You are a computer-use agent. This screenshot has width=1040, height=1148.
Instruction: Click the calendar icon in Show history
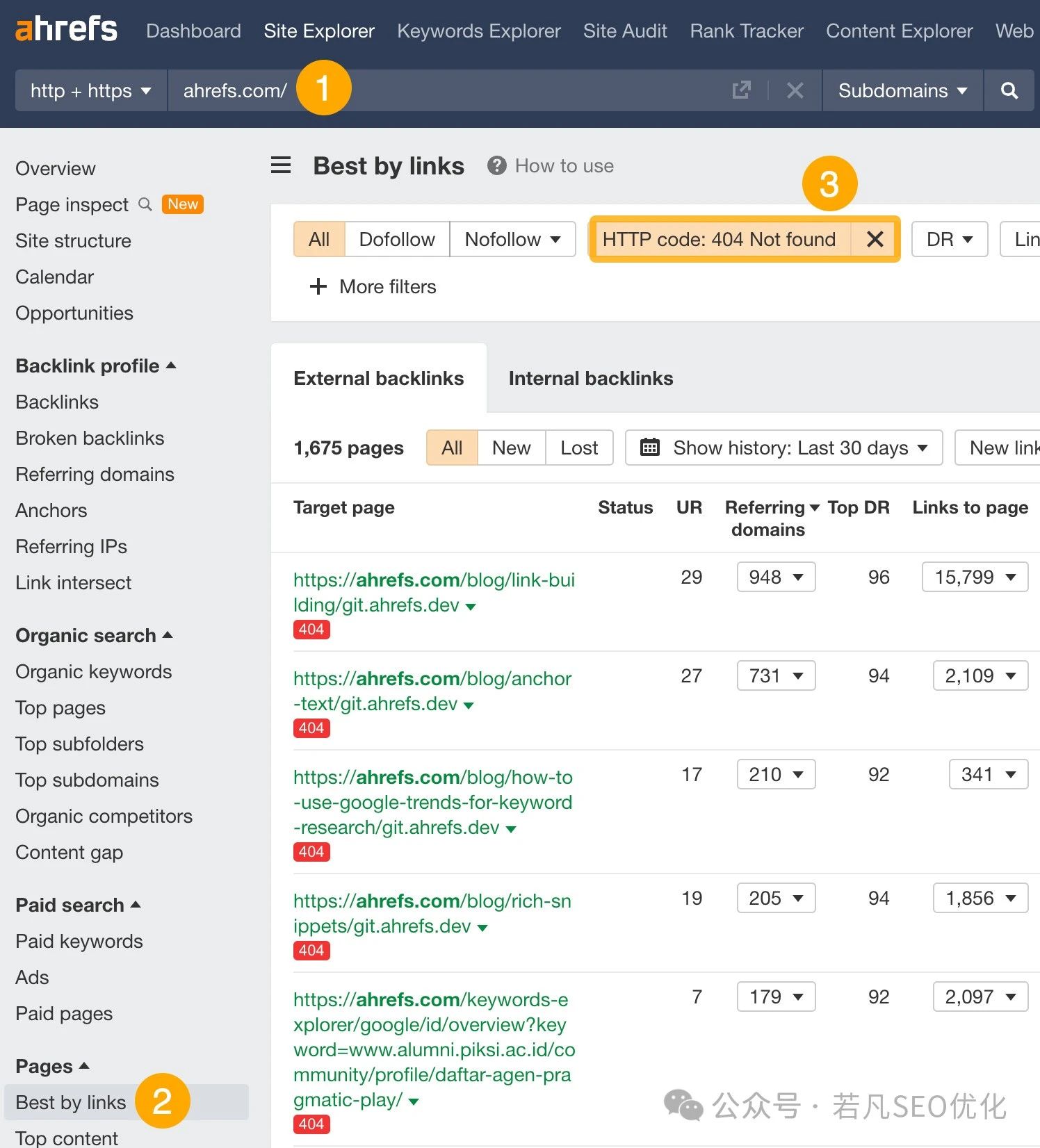(649, 448)
